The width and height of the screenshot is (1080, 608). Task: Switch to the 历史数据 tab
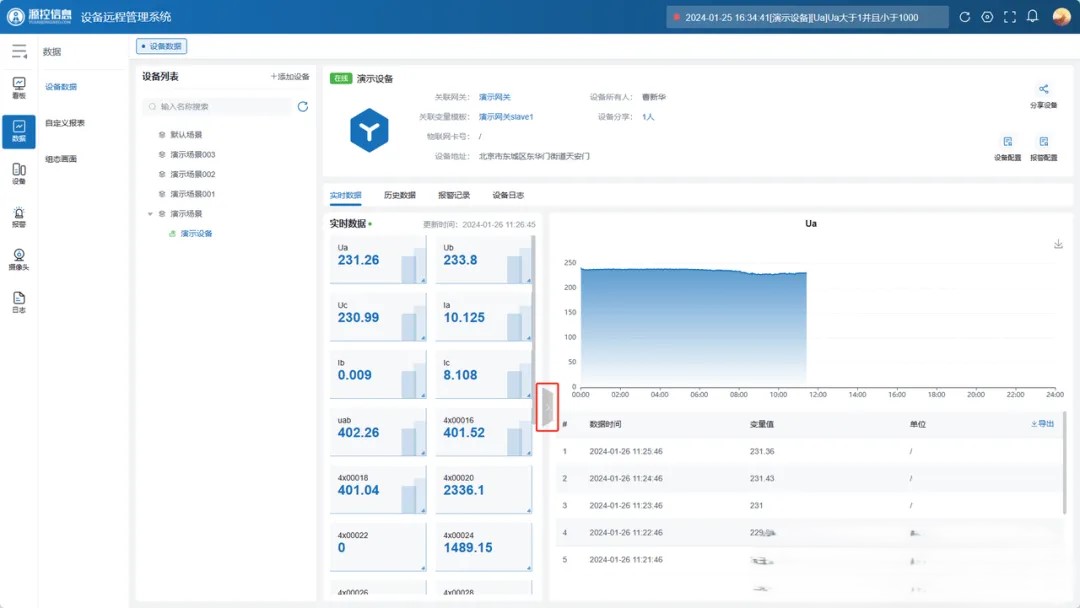point(399,196)
